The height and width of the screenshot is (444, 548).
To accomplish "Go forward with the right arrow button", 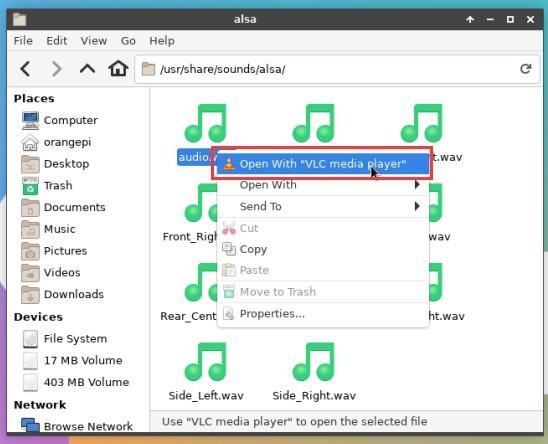I will coord(56,69).
